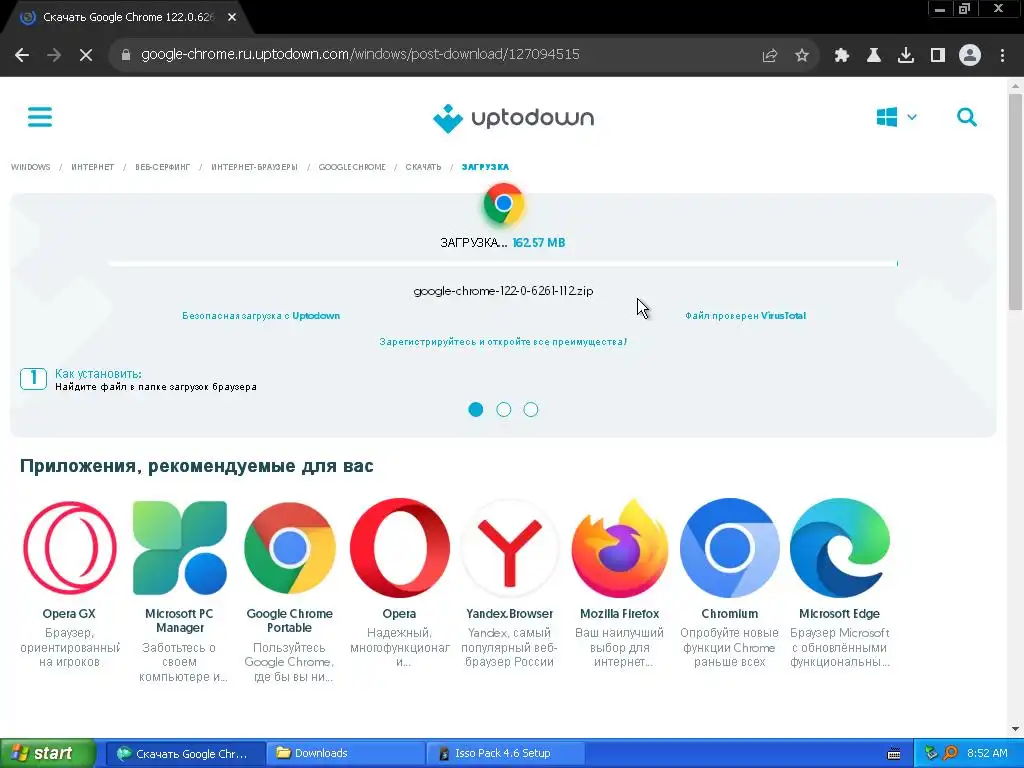The image size is (1024, 768).
Task: Open the profile avatar icon
Action: click(x=970, y=56)
